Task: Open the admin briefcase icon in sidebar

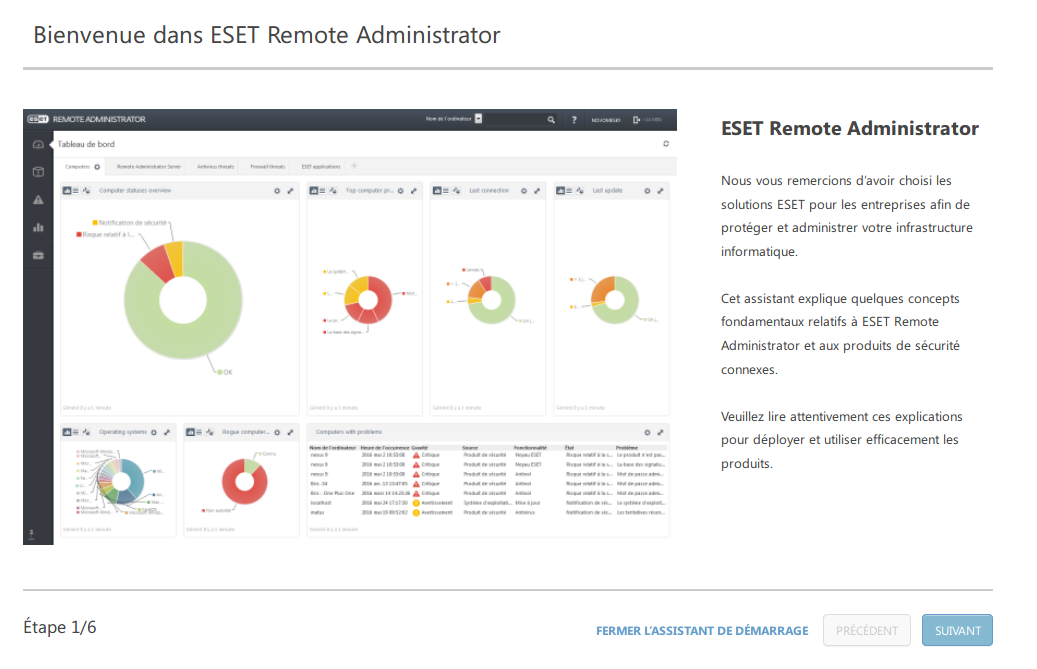Action: coord(38,255)
